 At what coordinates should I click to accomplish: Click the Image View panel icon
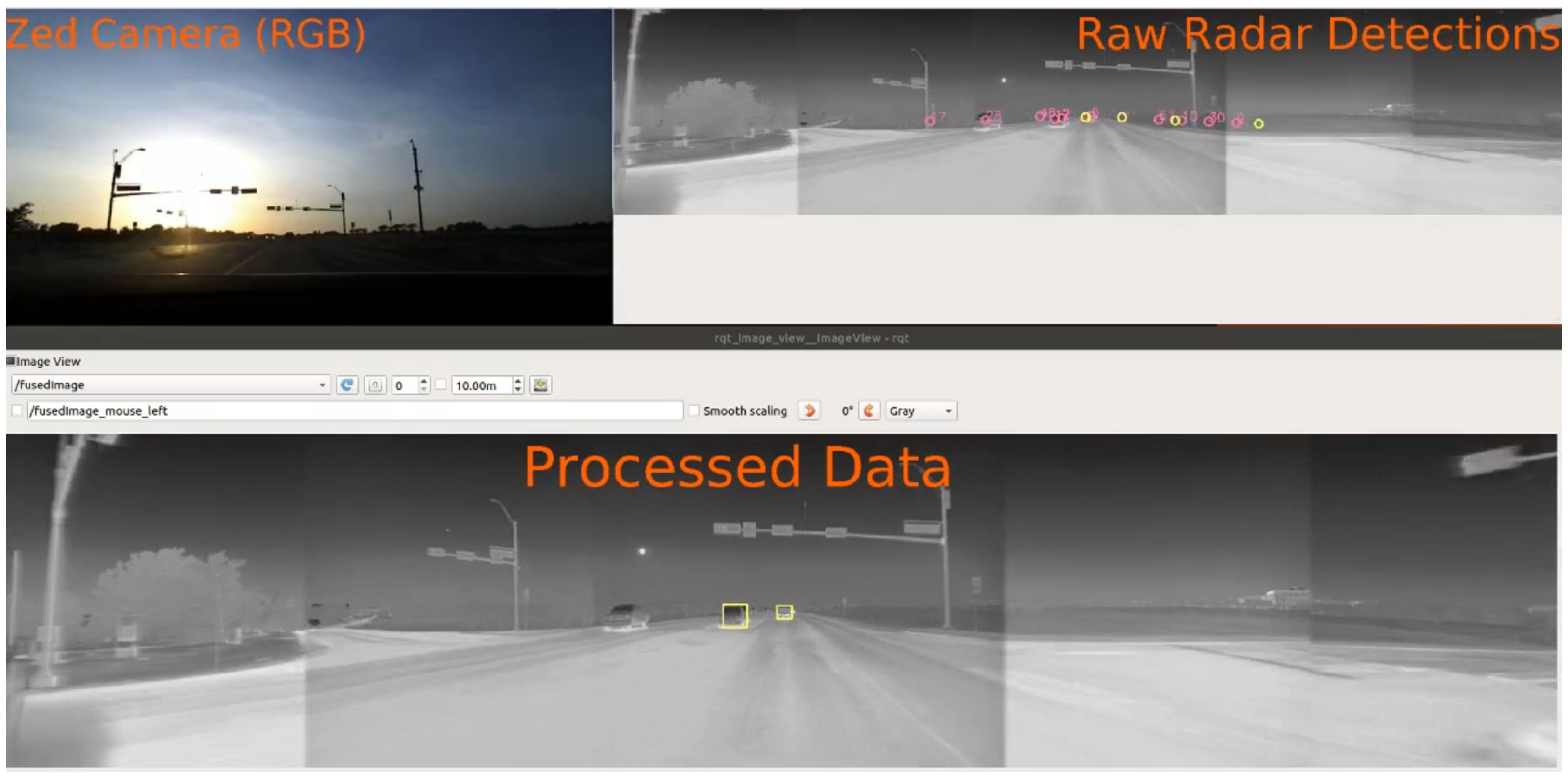[x=10, y=361]
